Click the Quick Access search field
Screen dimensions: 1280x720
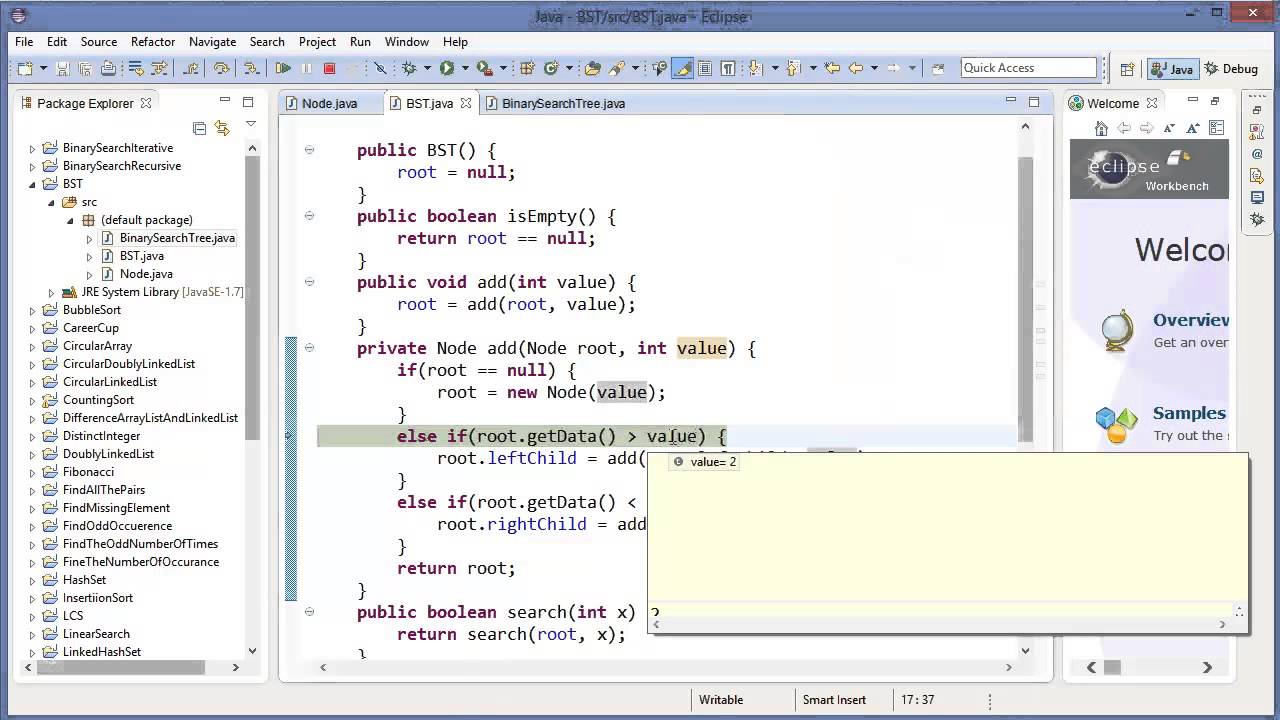pos(1029,68)
